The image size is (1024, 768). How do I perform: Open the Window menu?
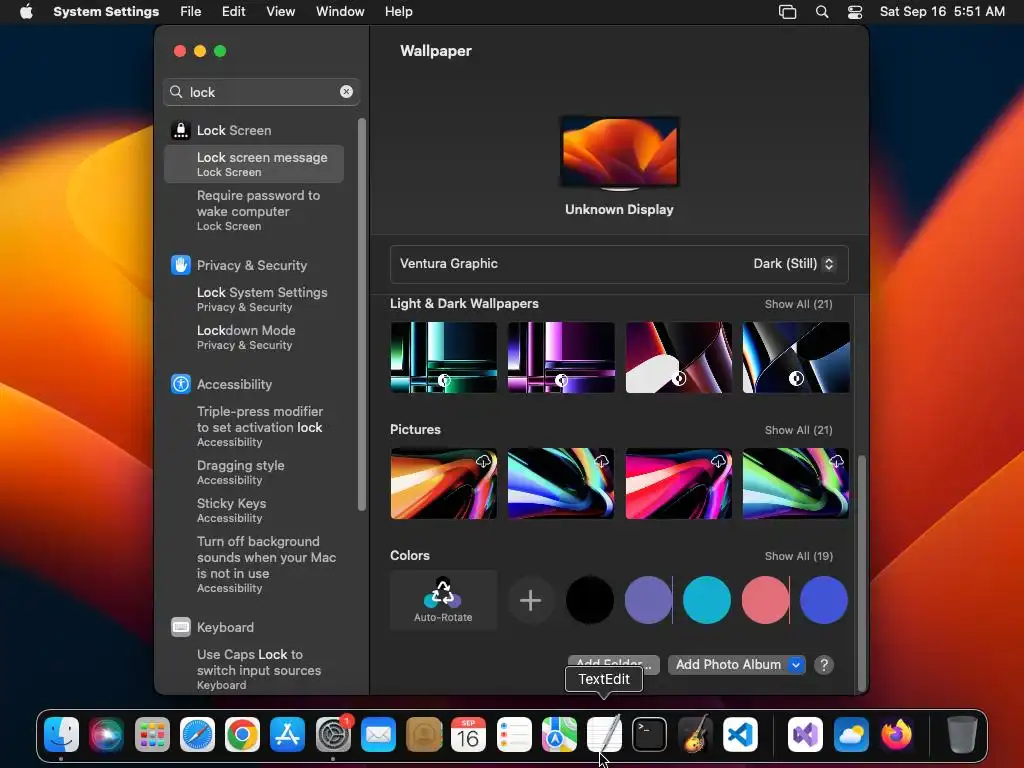[x=340, y=12]
